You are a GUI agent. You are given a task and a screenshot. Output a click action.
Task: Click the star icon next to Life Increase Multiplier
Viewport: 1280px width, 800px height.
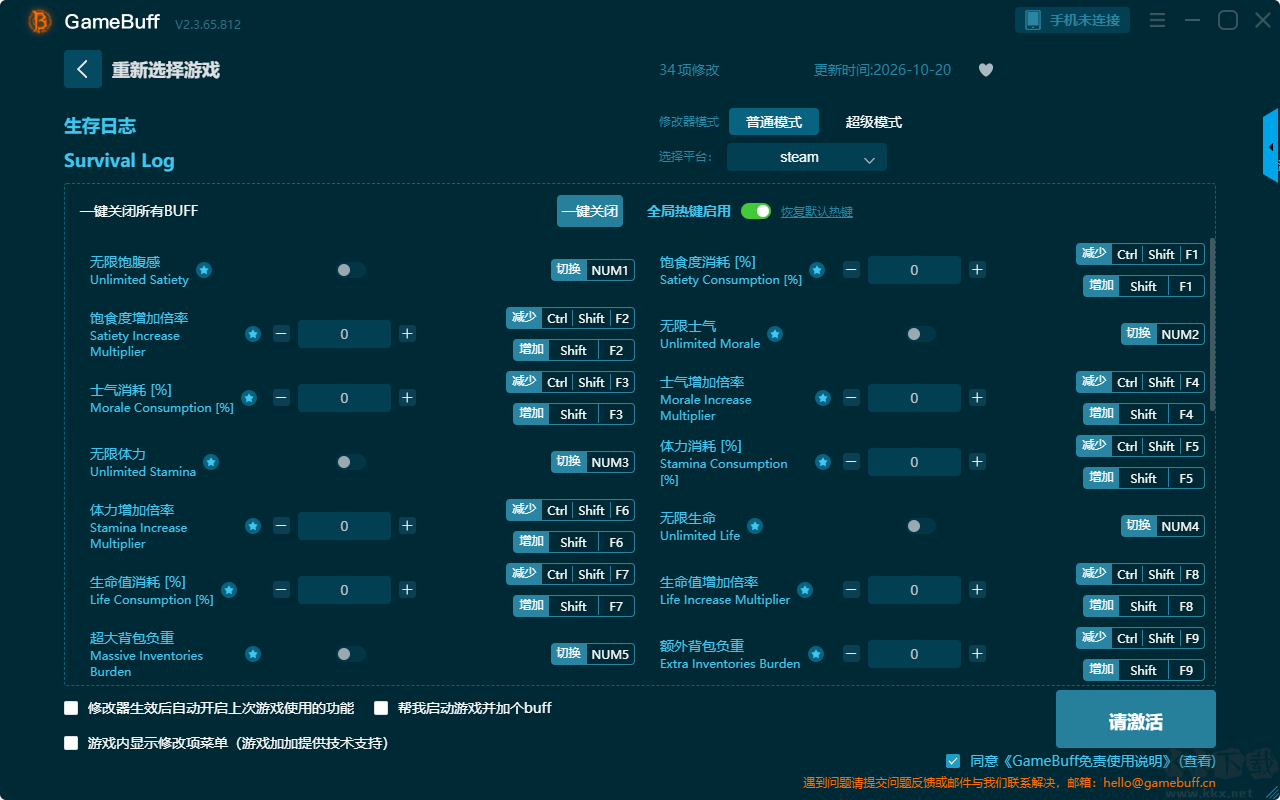coord(805,590)
